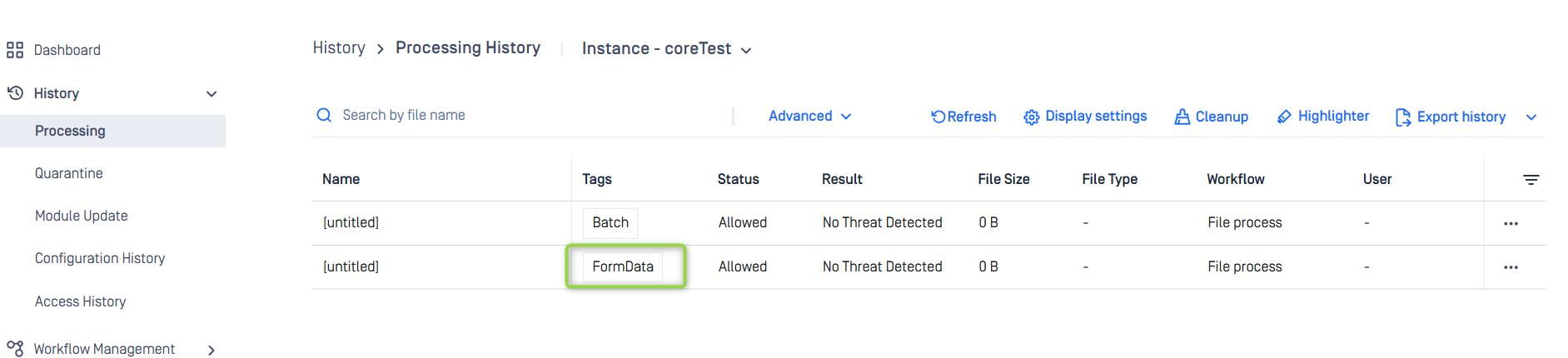Click the Export history button
1568x358 pixels.
(1451, 117)
